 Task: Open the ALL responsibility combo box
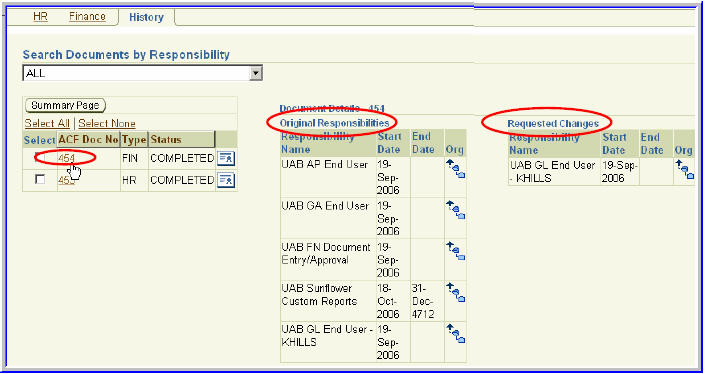142,73
